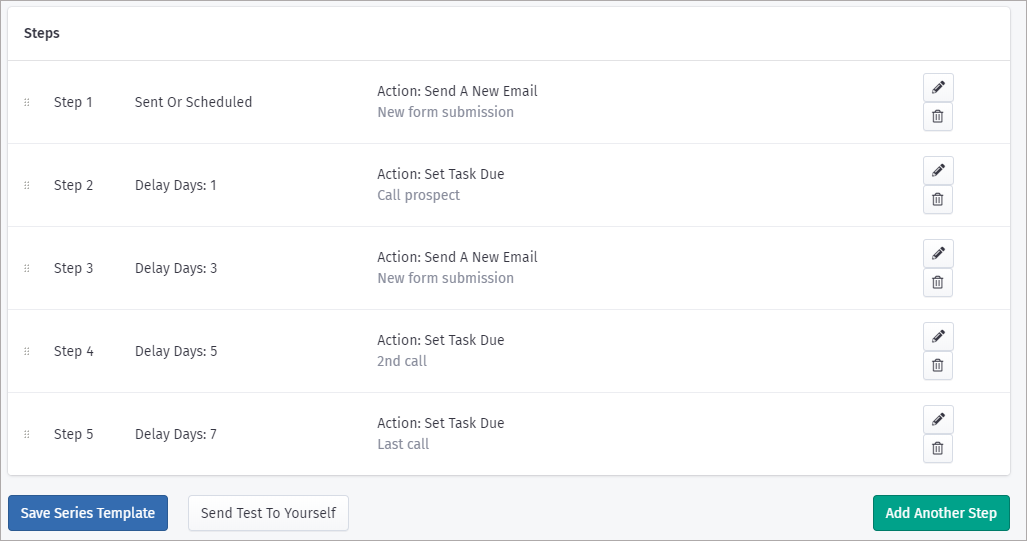Delete Step 5 using the trash icon
The width and height of the screenshot is (1027, 541).
click(937, 449)
